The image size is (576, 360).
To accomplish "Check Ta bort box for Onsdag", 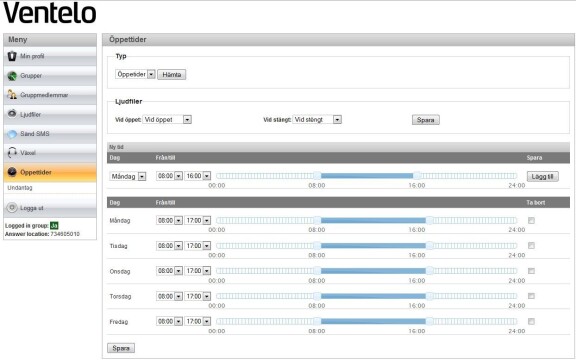I will point(531,271).
